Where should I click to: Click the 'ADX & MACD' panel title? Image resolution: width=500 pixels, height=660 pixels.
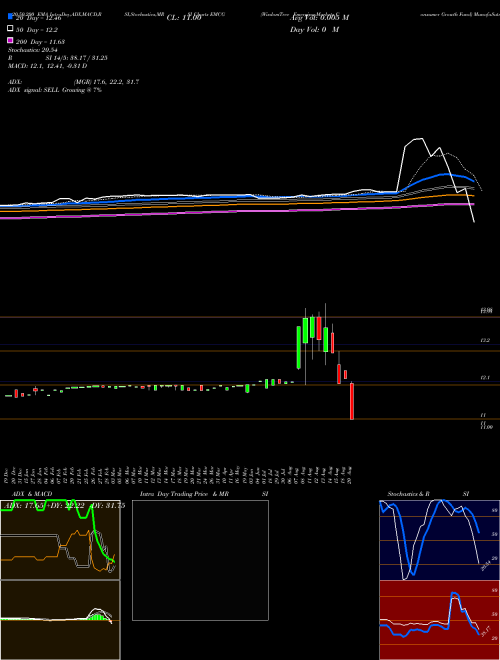[x=30, y=494]
